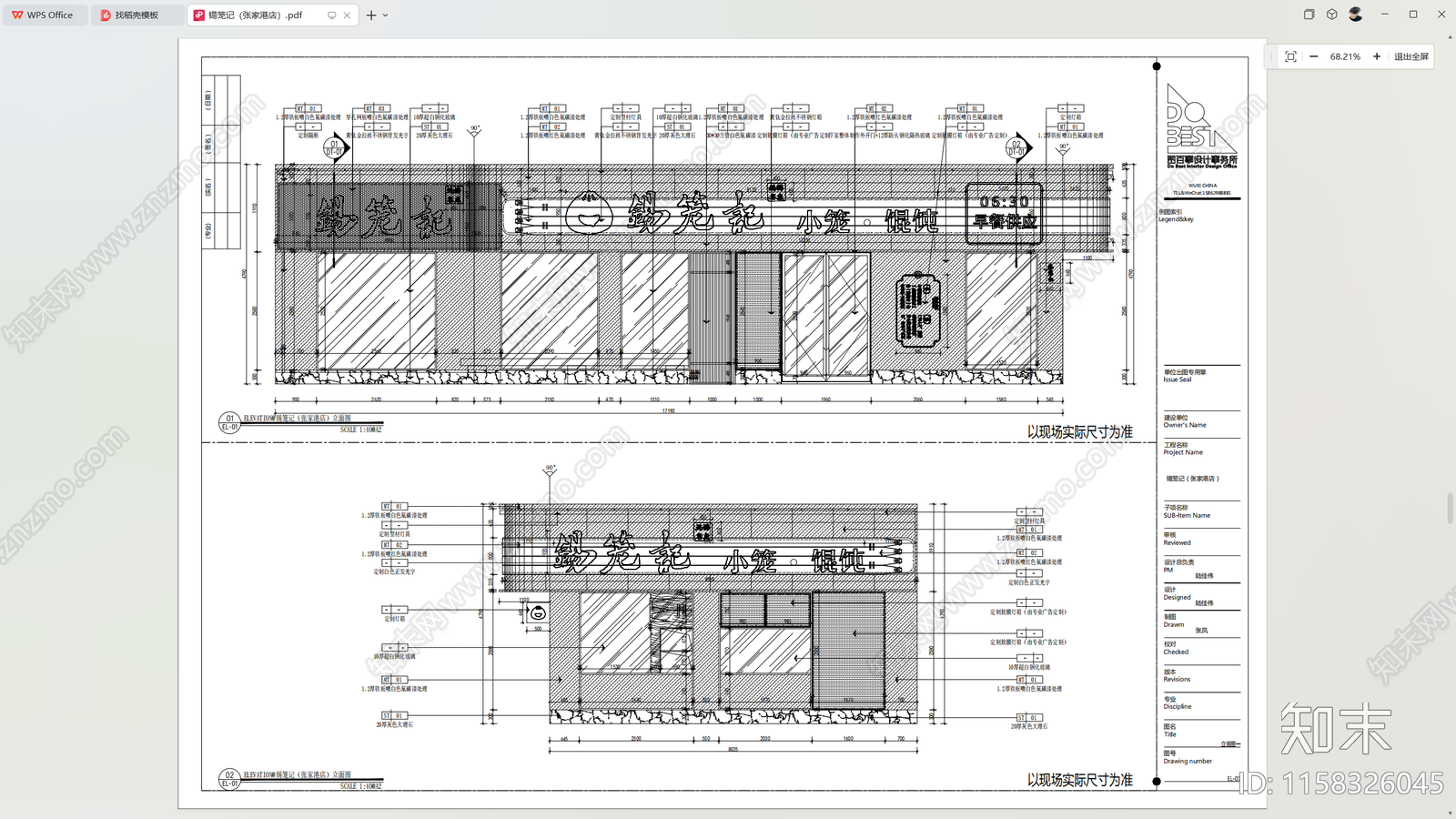The image size is (1456, 819).
Task: Minimize the WPS window
Action: pyautogui.click(x=1384, y=15)
